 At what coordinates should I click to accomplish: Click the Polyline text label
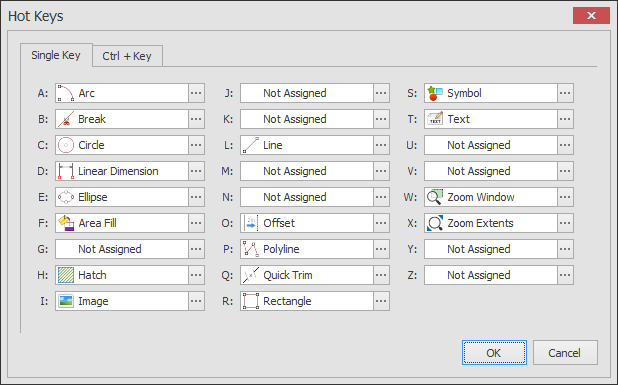(281, 249)
